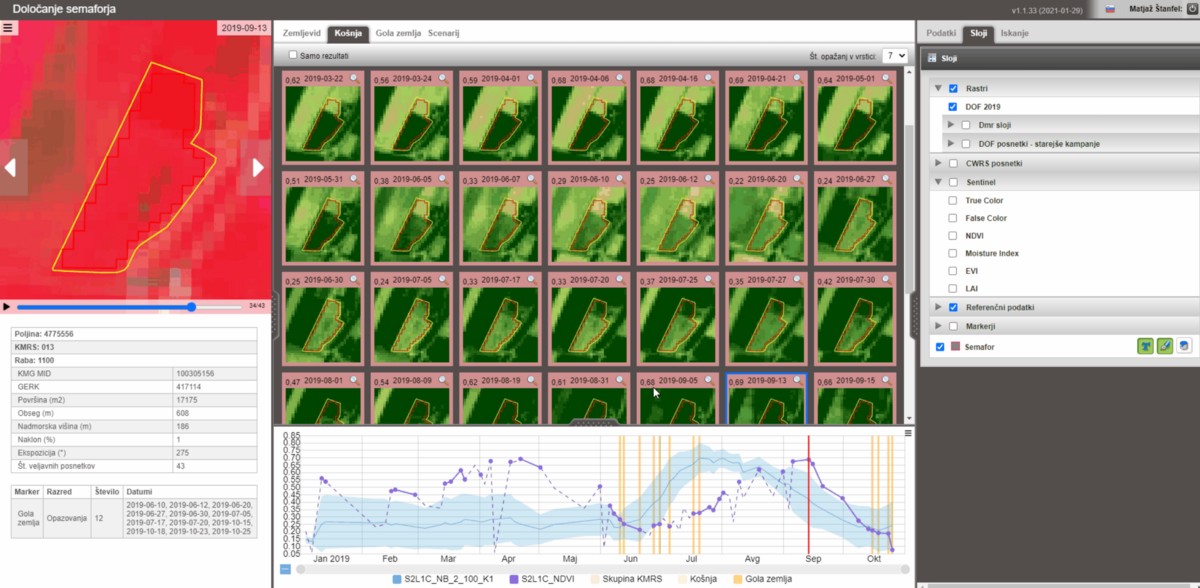Select the 2019-09-13 highlighted thumbnail
1200x588 pixels.
tap(767, 400)
